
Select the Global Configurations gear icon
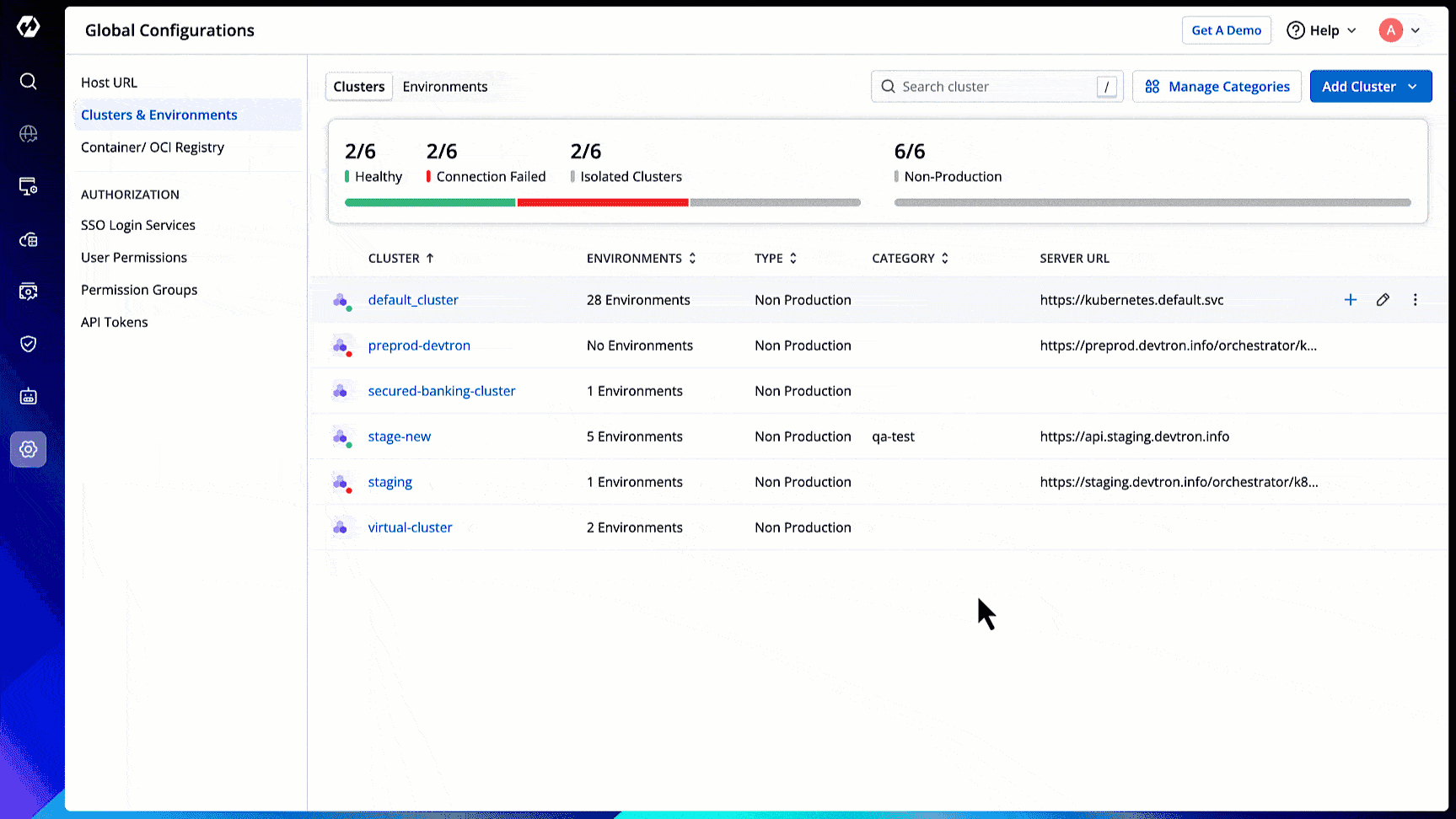(28, 449)
